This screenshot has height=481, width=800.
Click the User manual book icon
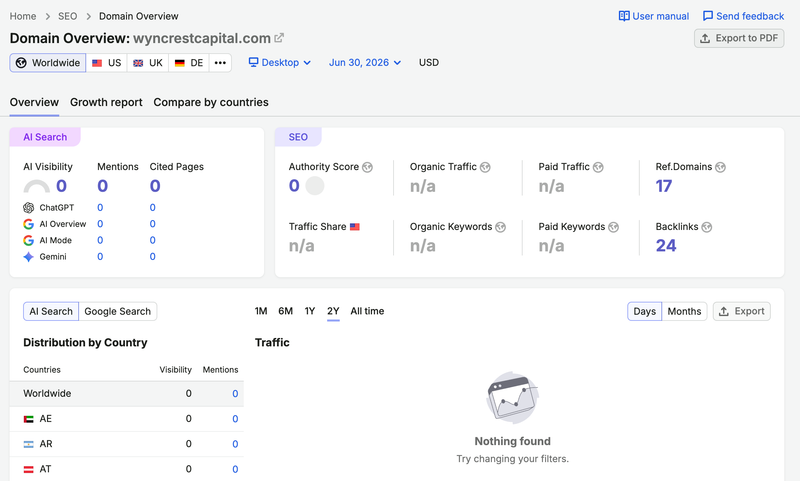(624, 16)
